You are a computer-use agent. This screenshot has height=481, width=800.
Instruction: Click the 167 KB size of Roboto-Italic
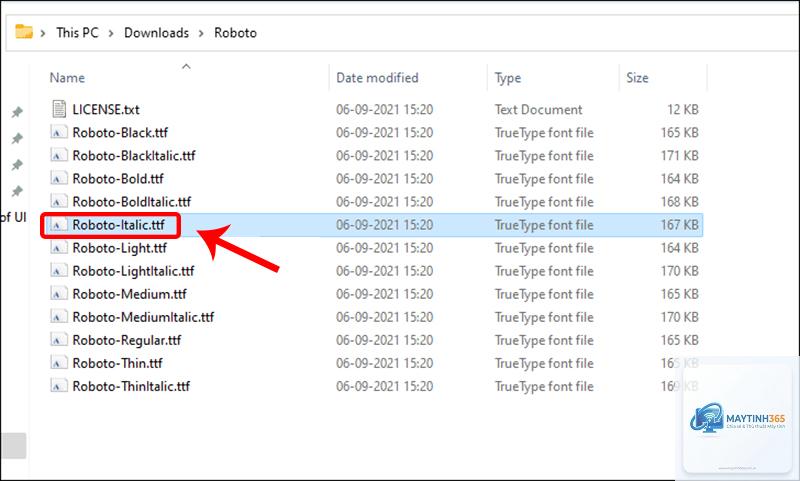click(680, 225)
